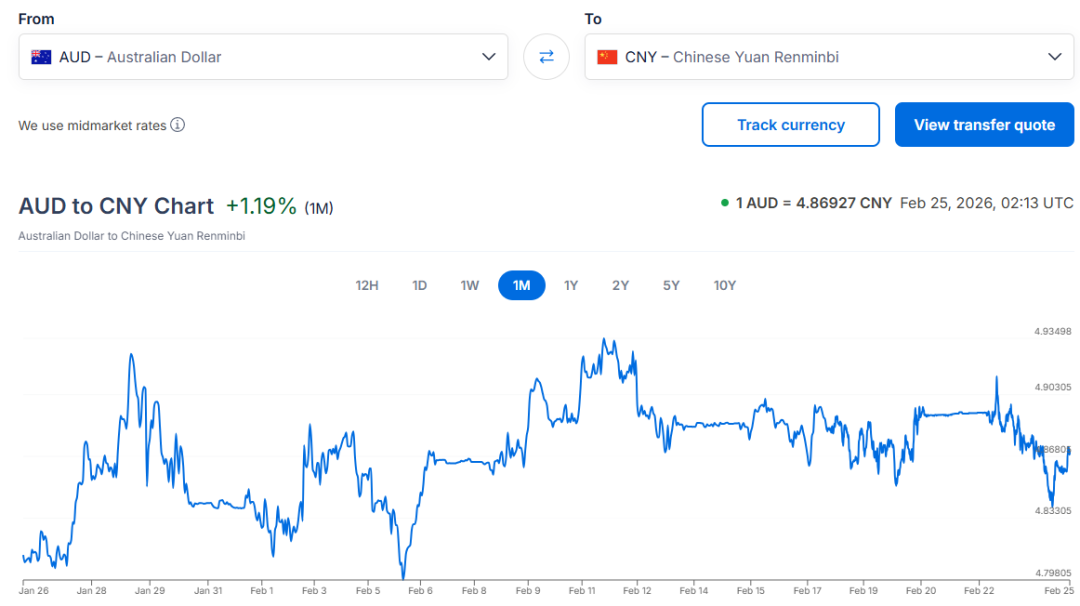The width and height of the screenshot is (1080, 606).
Task: Expand the From currency dropdown chevron
Action: 489,57
